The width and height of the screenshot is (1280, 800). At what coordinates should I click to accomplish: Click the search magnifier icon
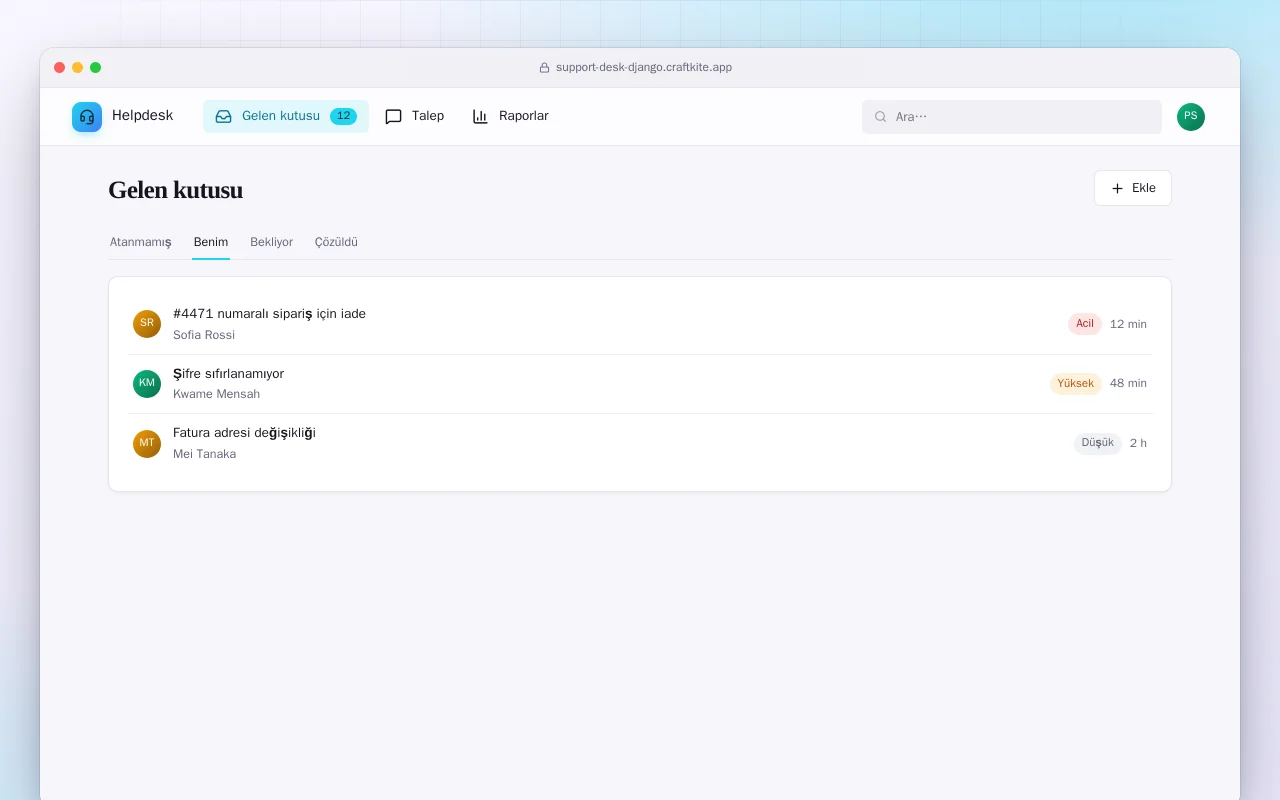pyautogui.click(x=881, y=117)
